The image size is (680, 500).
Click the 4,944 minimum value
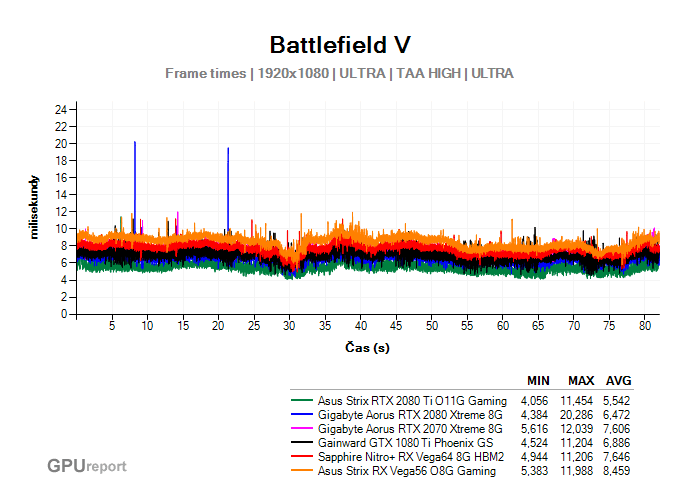[x=534, y=457]
